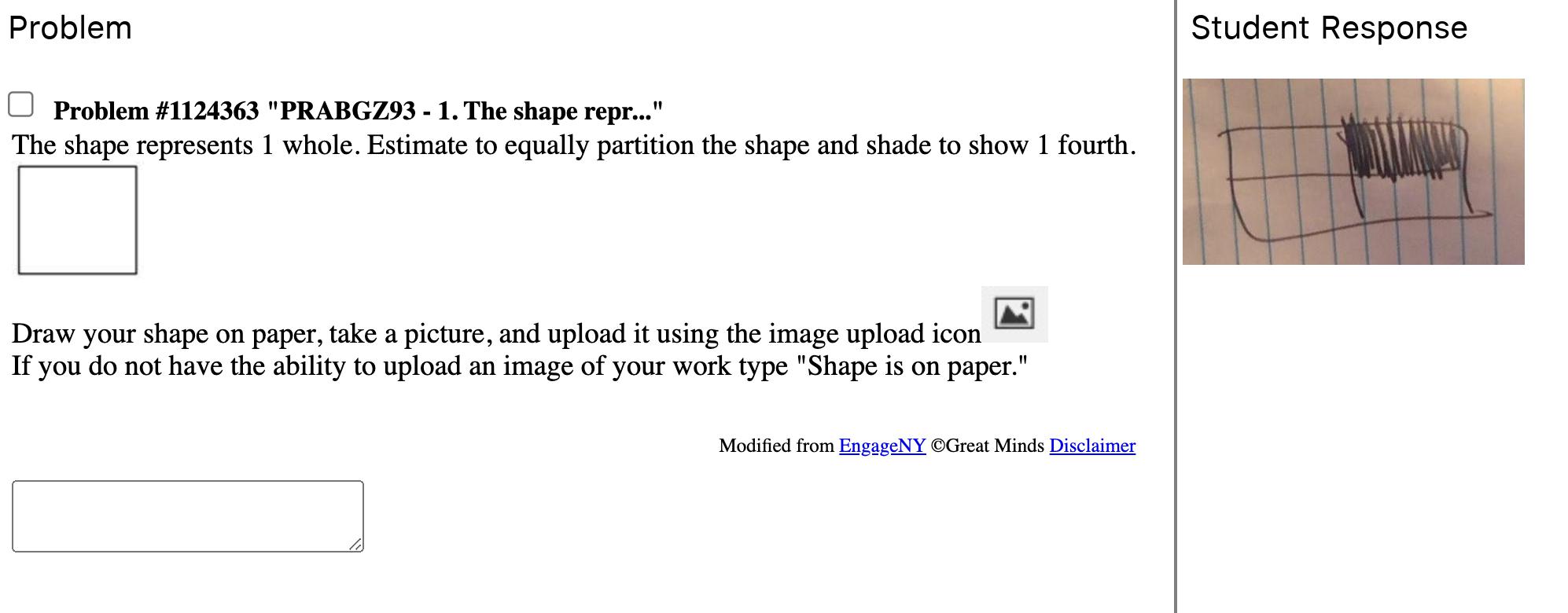
Task: Click the "Modified from" attribution text
Action: 776,446
